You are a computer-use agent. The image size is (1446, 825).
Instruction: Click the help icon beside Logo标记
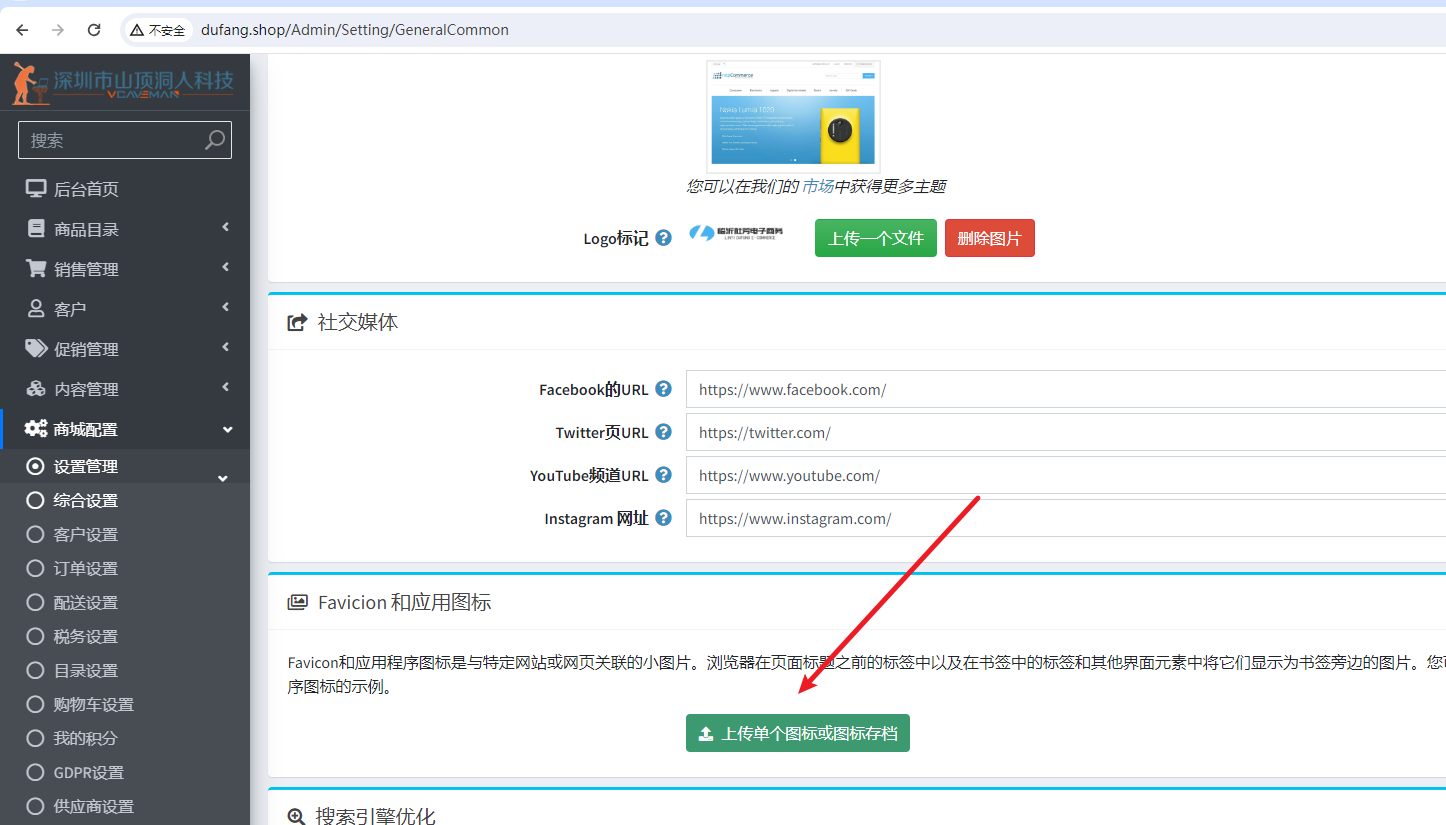[663, 238]
